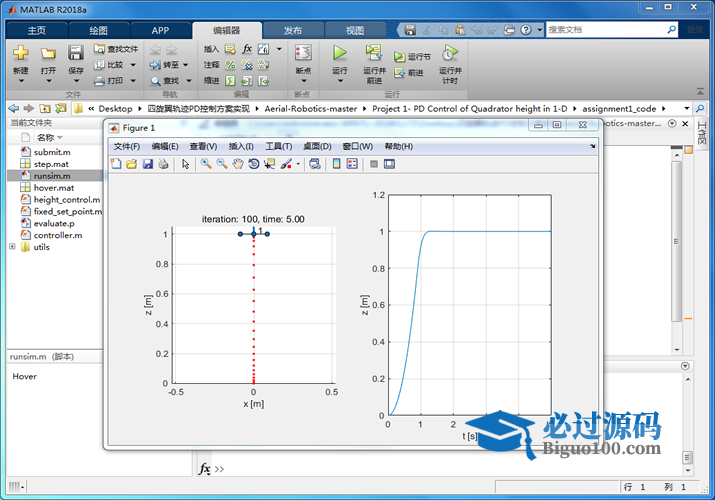Open Tools 工具(T) menu in Figure
Viewport: 715px width, 500px height.
pos(279,146)
